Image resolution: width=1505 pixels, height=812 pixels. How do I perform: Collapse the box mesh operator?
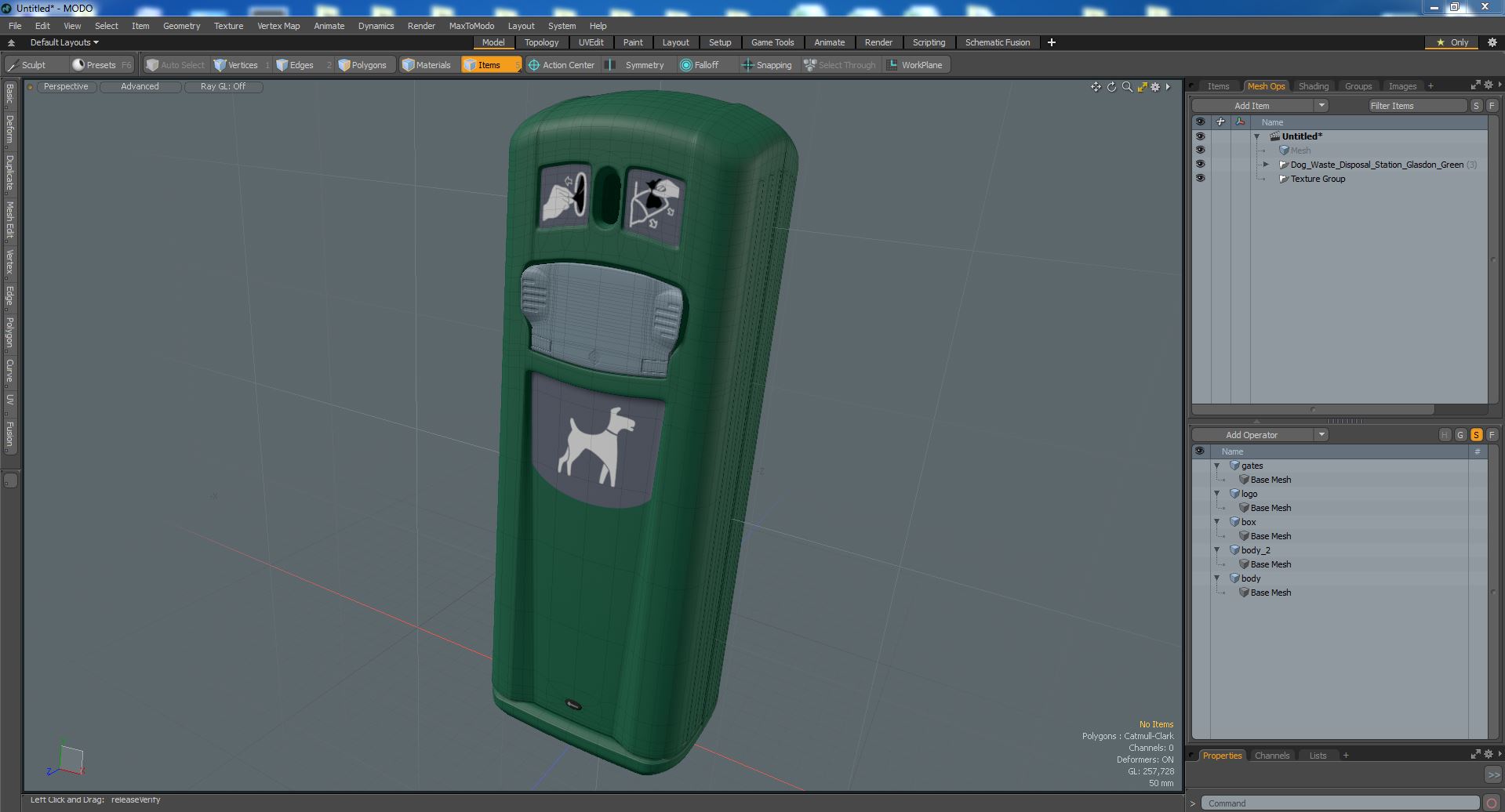pyautogui.click(x=1217, y=522)
